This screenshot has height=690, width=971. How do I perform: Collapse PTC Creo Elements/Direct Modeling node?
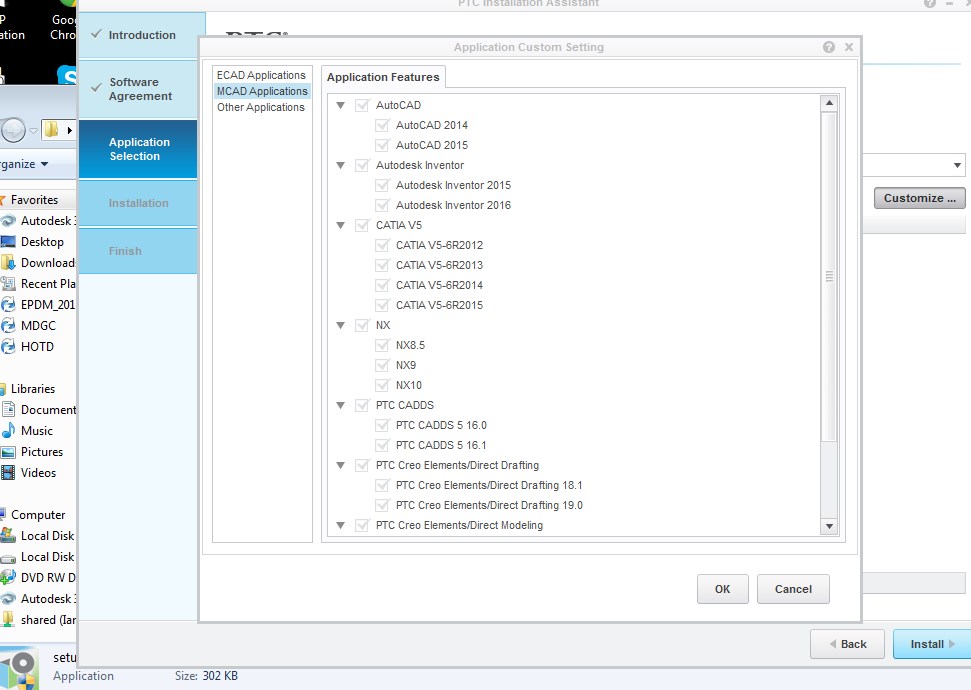[341, 525]
